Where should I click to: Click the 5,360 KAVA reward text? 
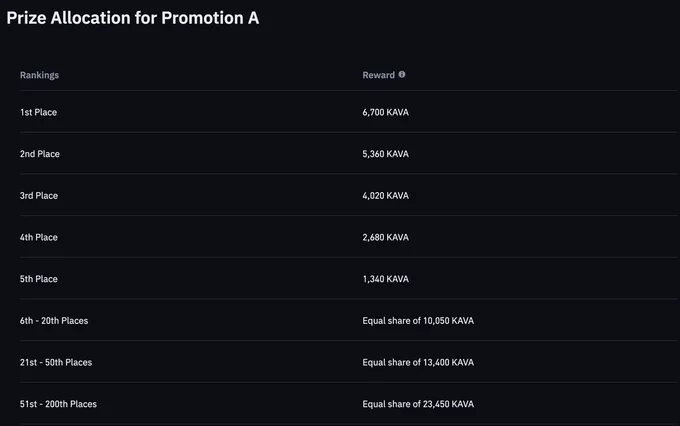pos(386,154)
